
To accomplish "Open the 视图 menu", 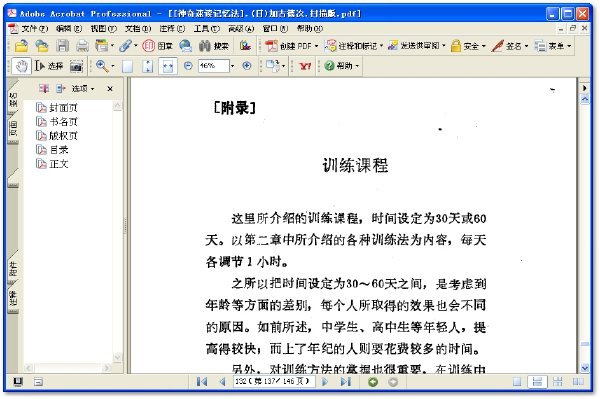I will pos(103,28).
